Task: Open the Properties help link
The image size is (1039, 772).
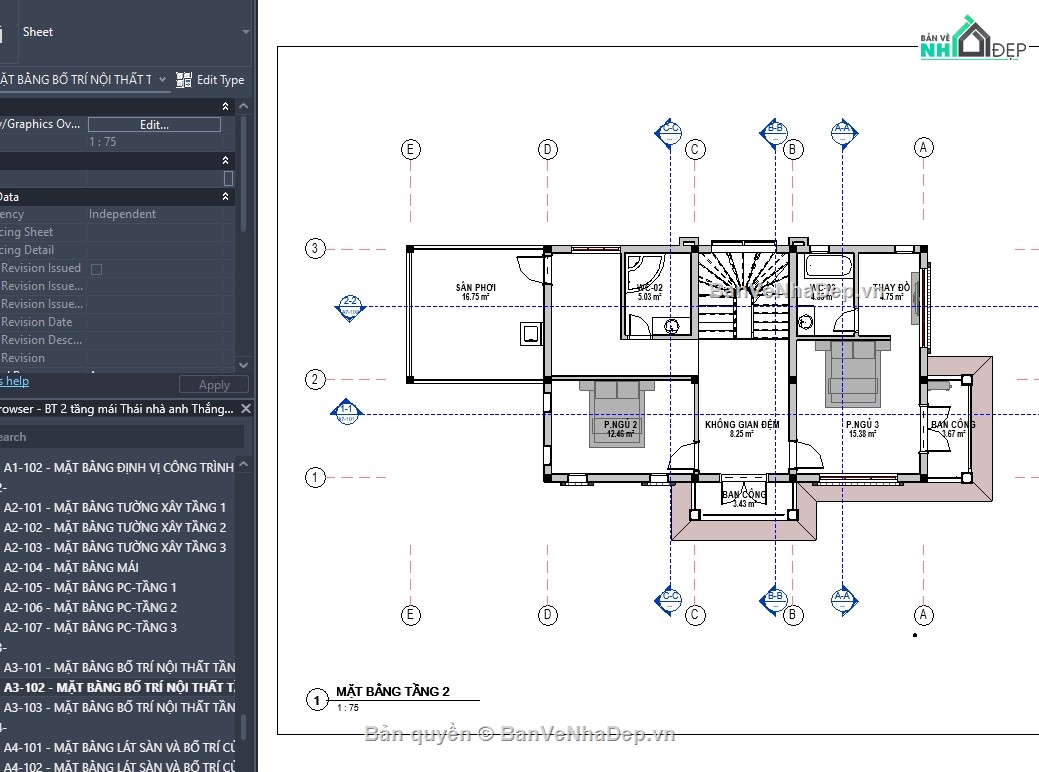Action: tap(15, 381)
